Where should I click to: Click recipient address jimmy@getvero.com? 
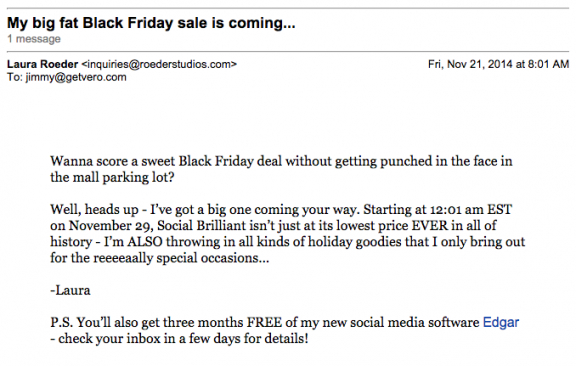[76, 77]
